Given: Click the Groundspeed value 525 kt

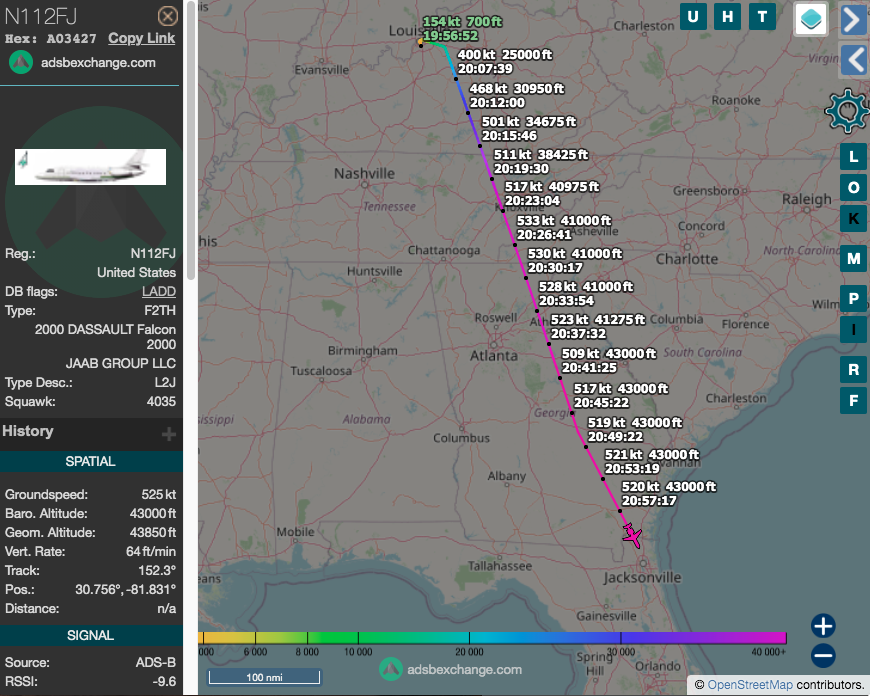Looking at the screenshot, I should (159, 495).
